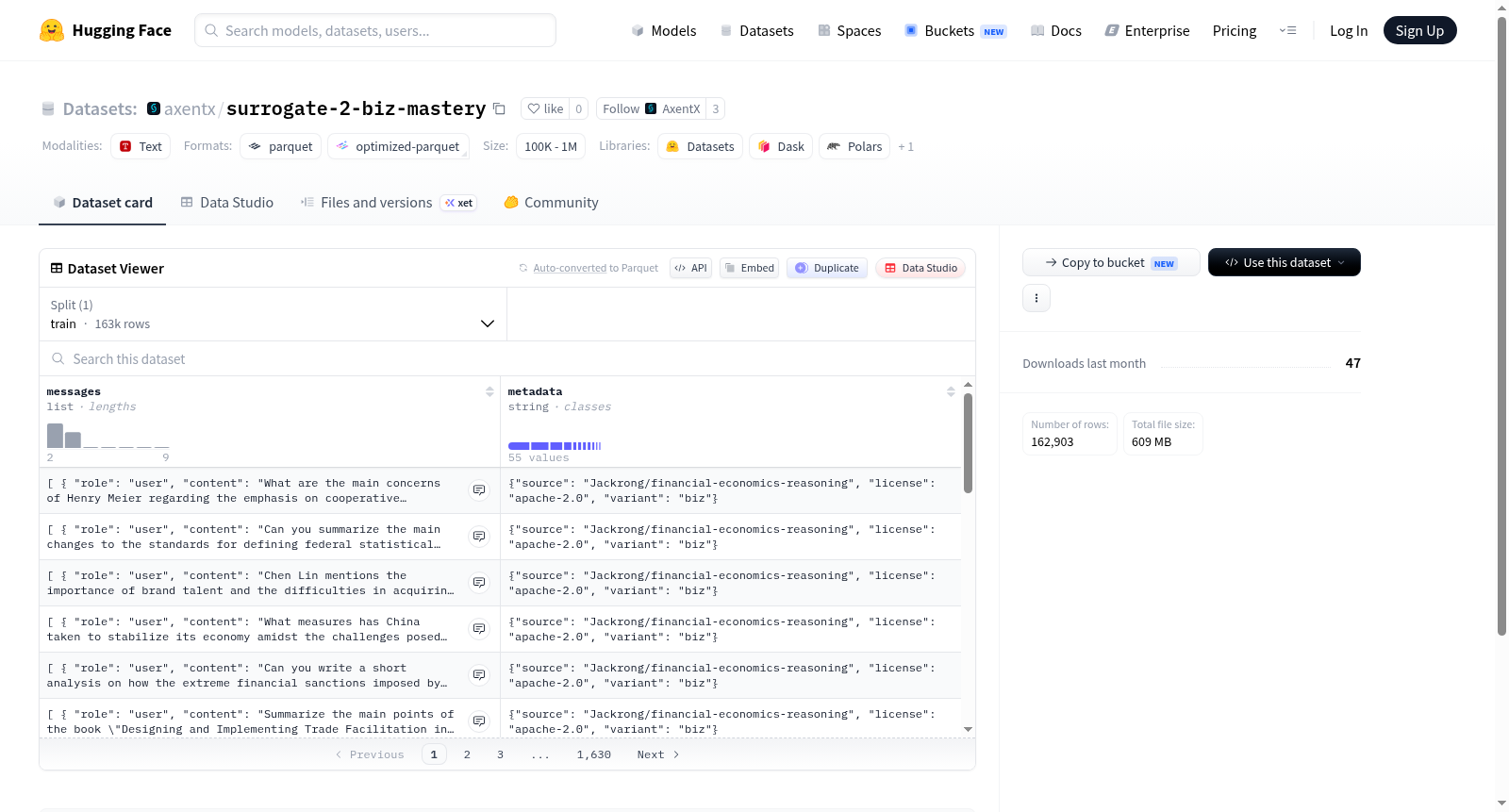Click the dataset viewer vertical scrollbar
1509x812 pixels.
[968, 443]
